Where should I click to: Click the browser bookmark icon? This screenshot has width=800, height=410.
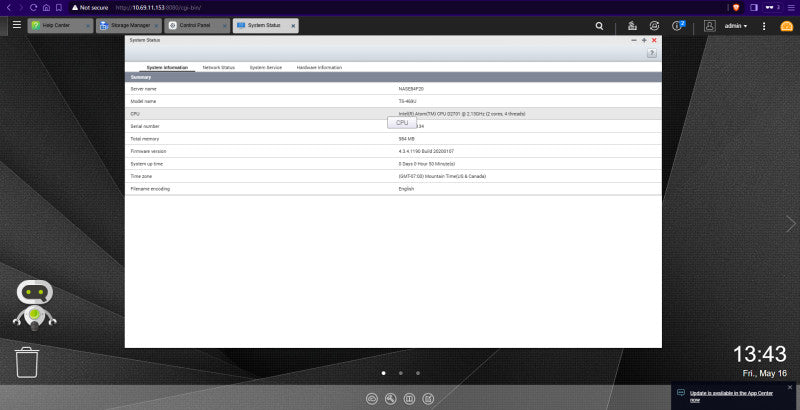click(59, 8)
